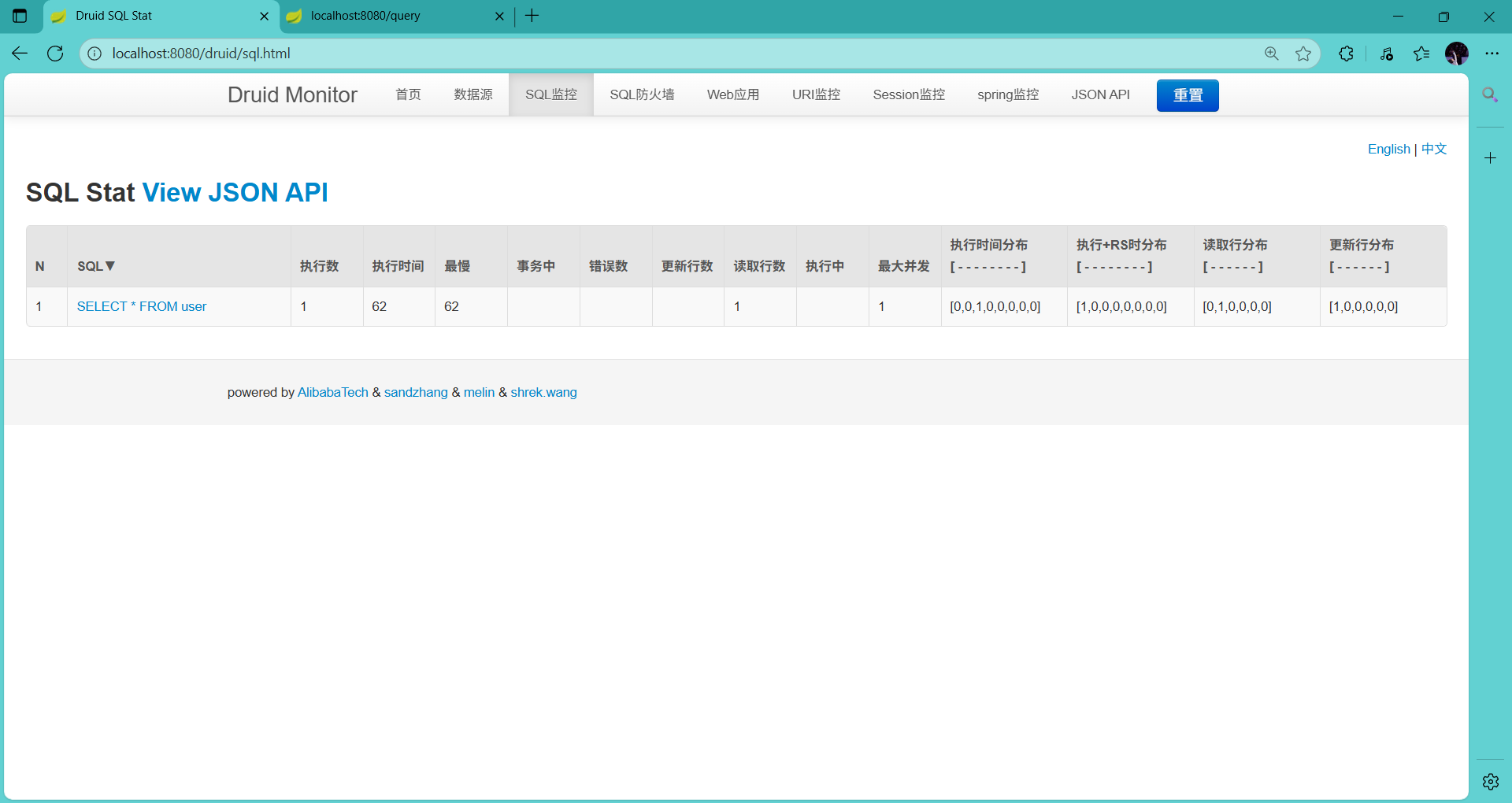1512x803 pixels.
Task: Open sidebar search icon
Action: click(1490, 95)
